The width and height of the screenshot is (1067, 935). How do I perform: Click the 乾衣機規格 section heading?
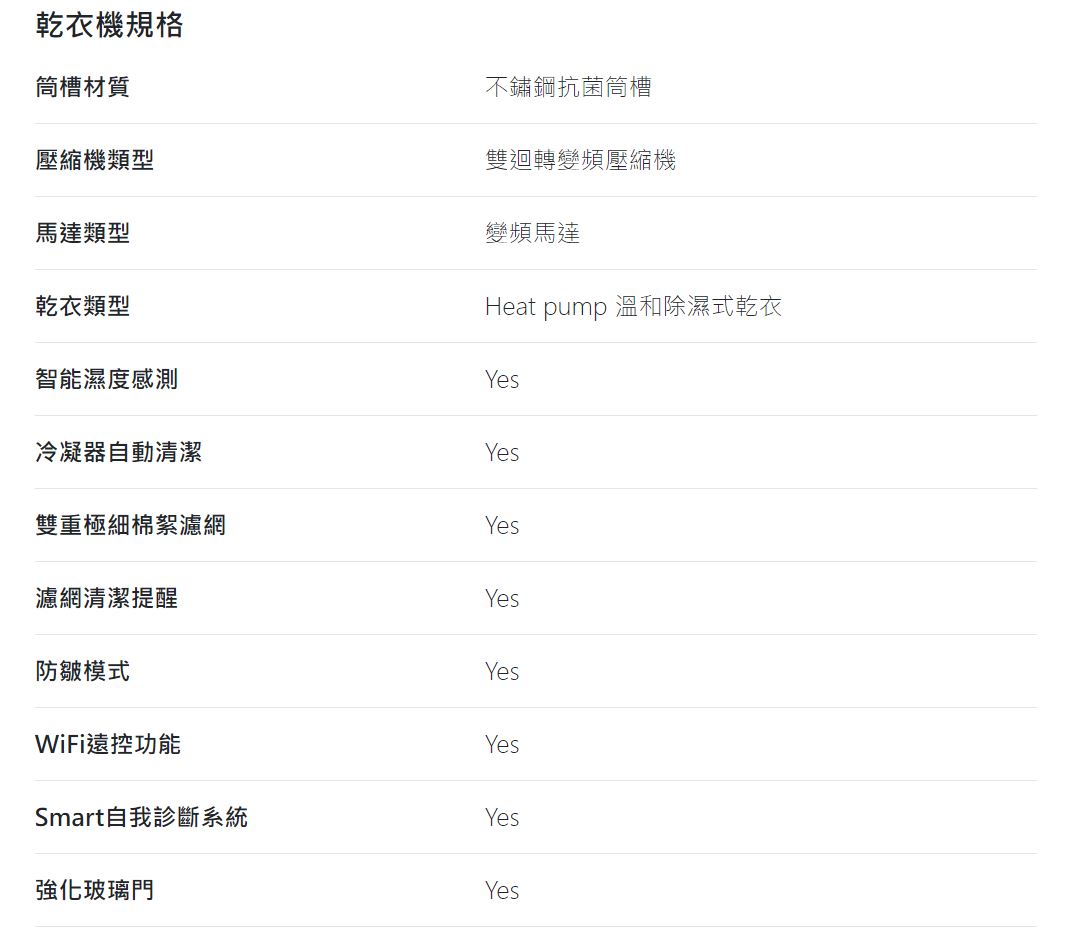tap(110, 25)
